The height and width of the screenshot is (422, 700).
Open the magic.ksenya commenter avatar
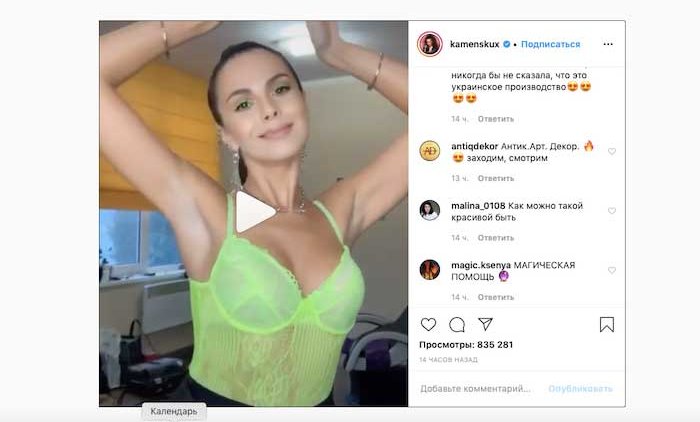pos(429,270)
